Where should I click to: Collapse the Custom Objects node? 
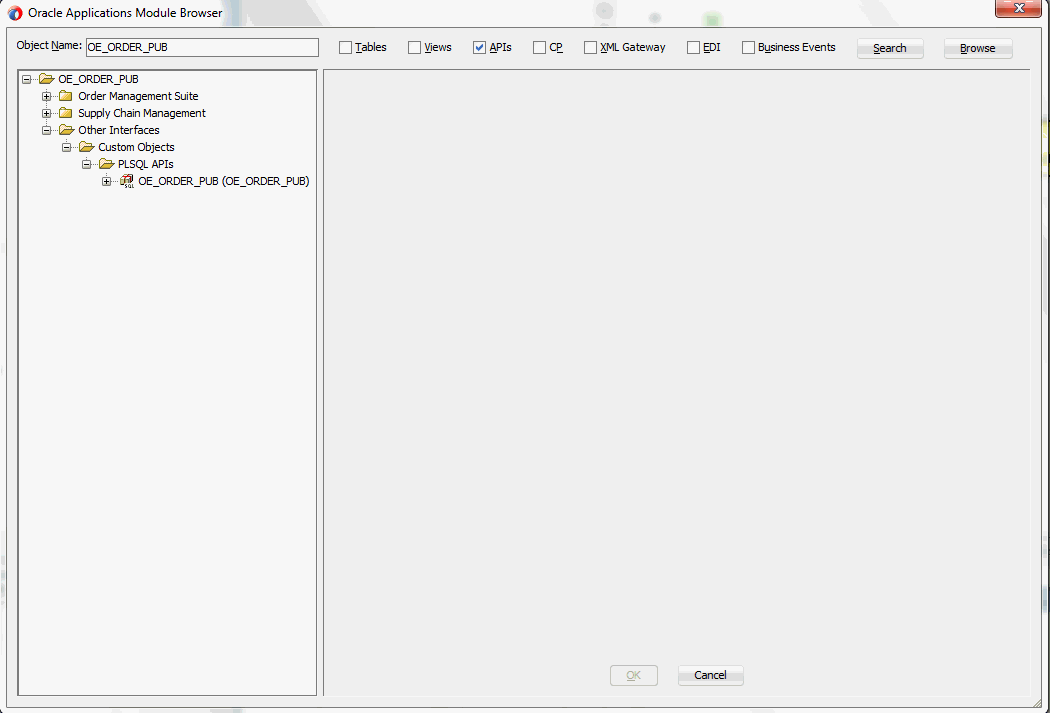(x=66, y=147)
